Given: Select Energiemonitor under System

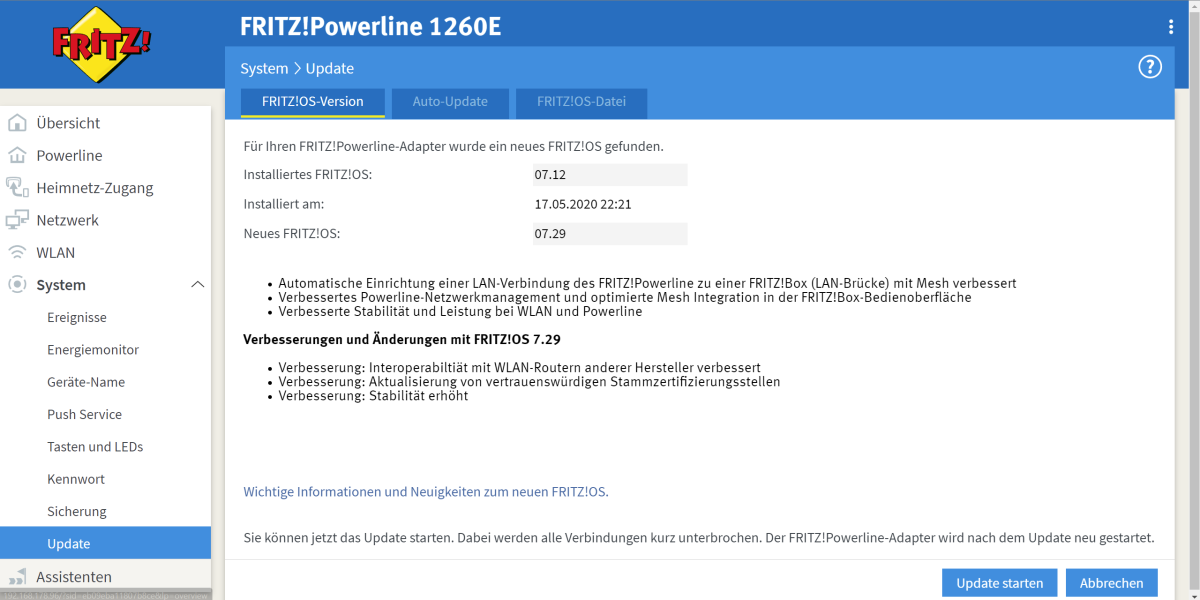Looking at the screenshot, I should tap(93, 350).
